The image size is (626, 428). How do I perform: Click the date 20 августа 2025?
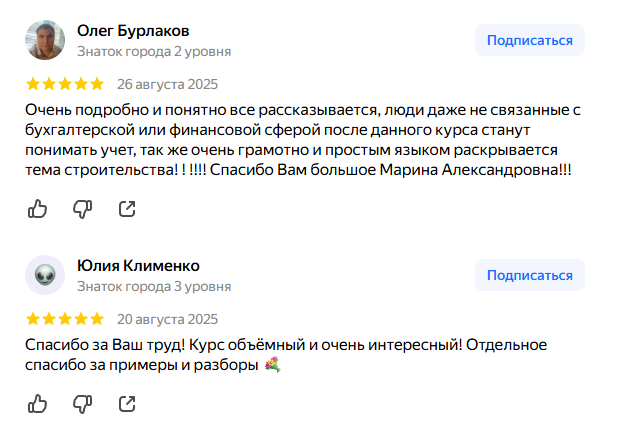[167, 320]
